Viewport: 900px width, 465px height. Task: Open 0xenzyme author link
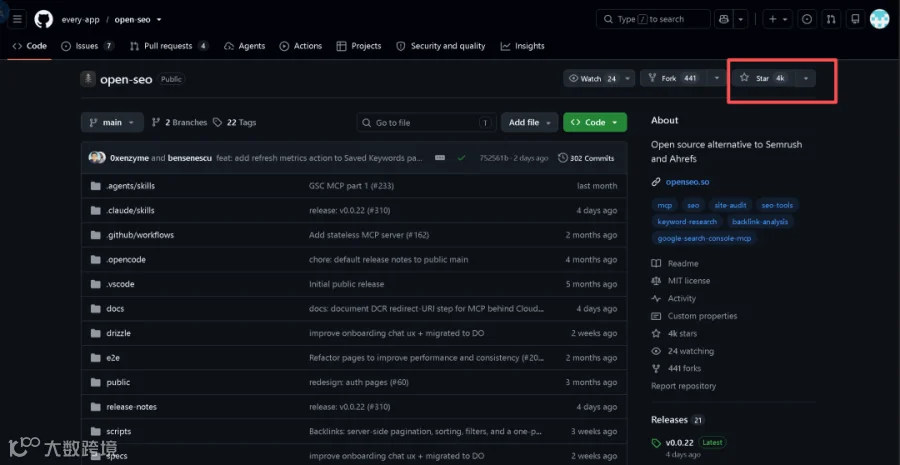click(x=129, y=158)
